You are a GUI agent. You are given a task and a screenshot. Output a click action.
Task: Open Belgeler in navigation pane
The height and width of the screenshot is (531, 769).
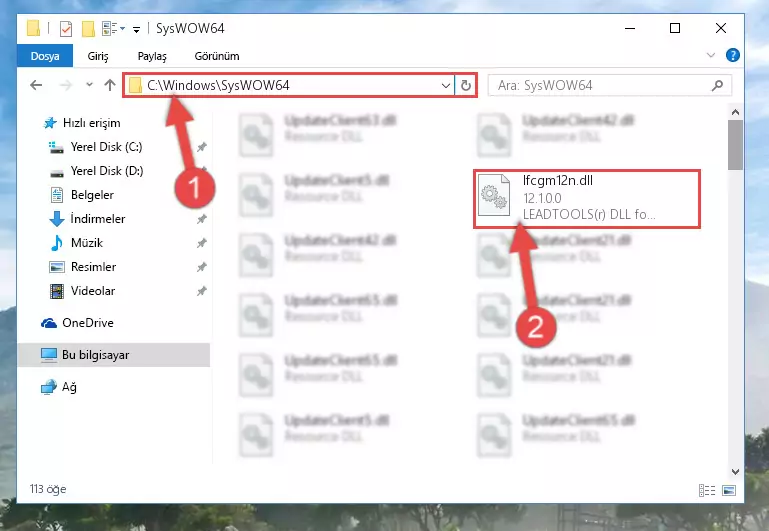(92, 195)
